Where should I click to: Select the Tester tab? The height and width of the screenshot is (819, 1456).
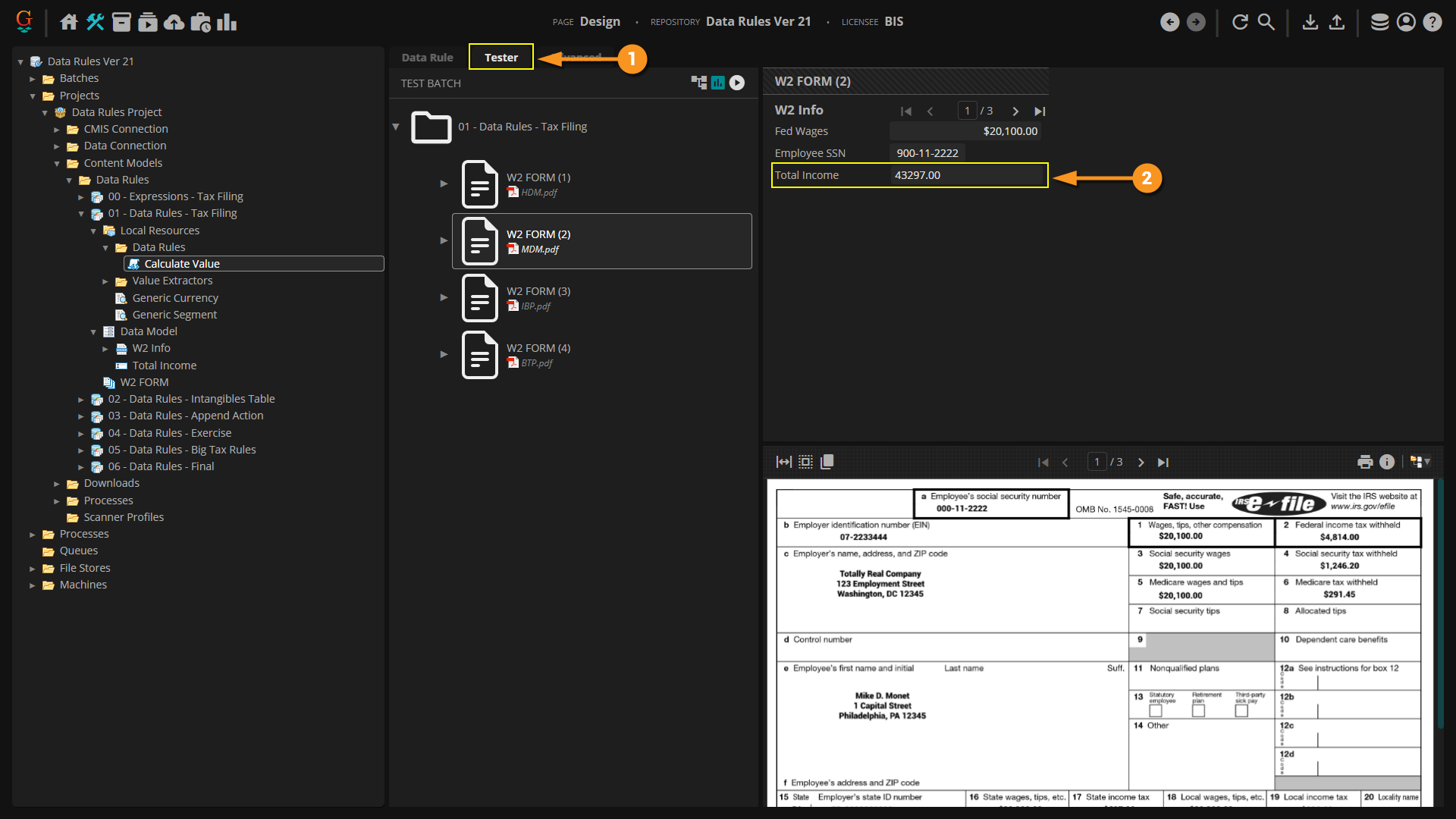click(x=501, y=58)
